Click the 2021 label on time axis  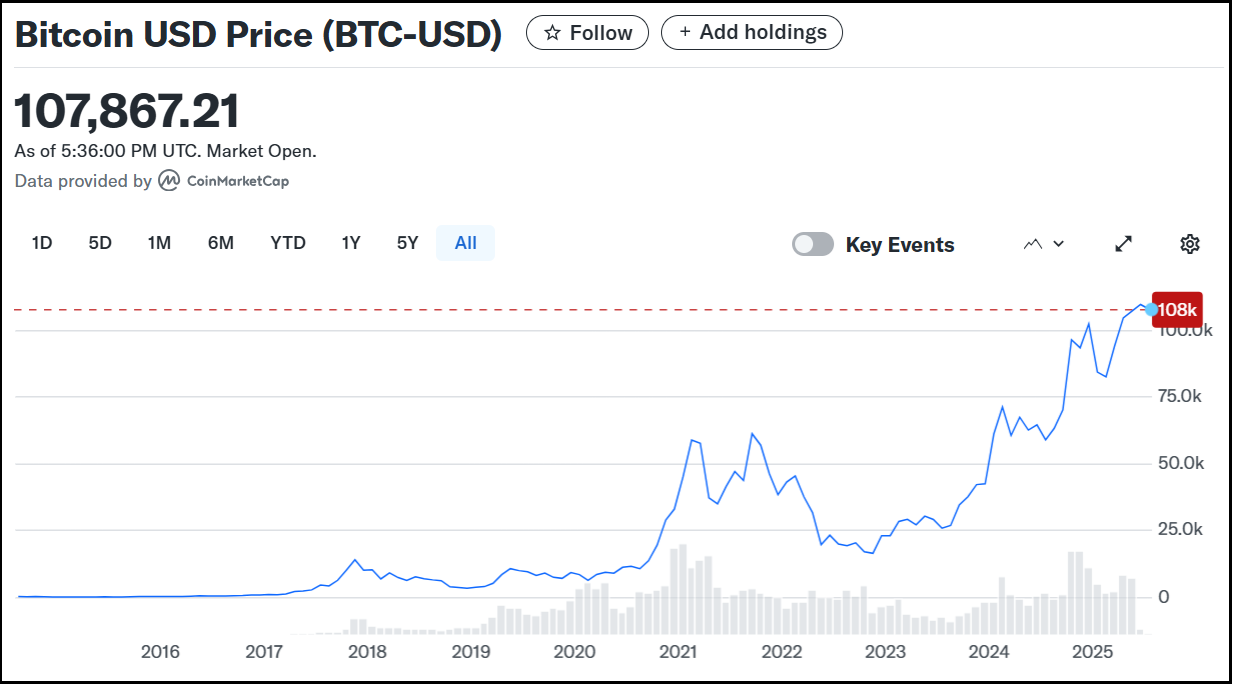pos(678,653)
